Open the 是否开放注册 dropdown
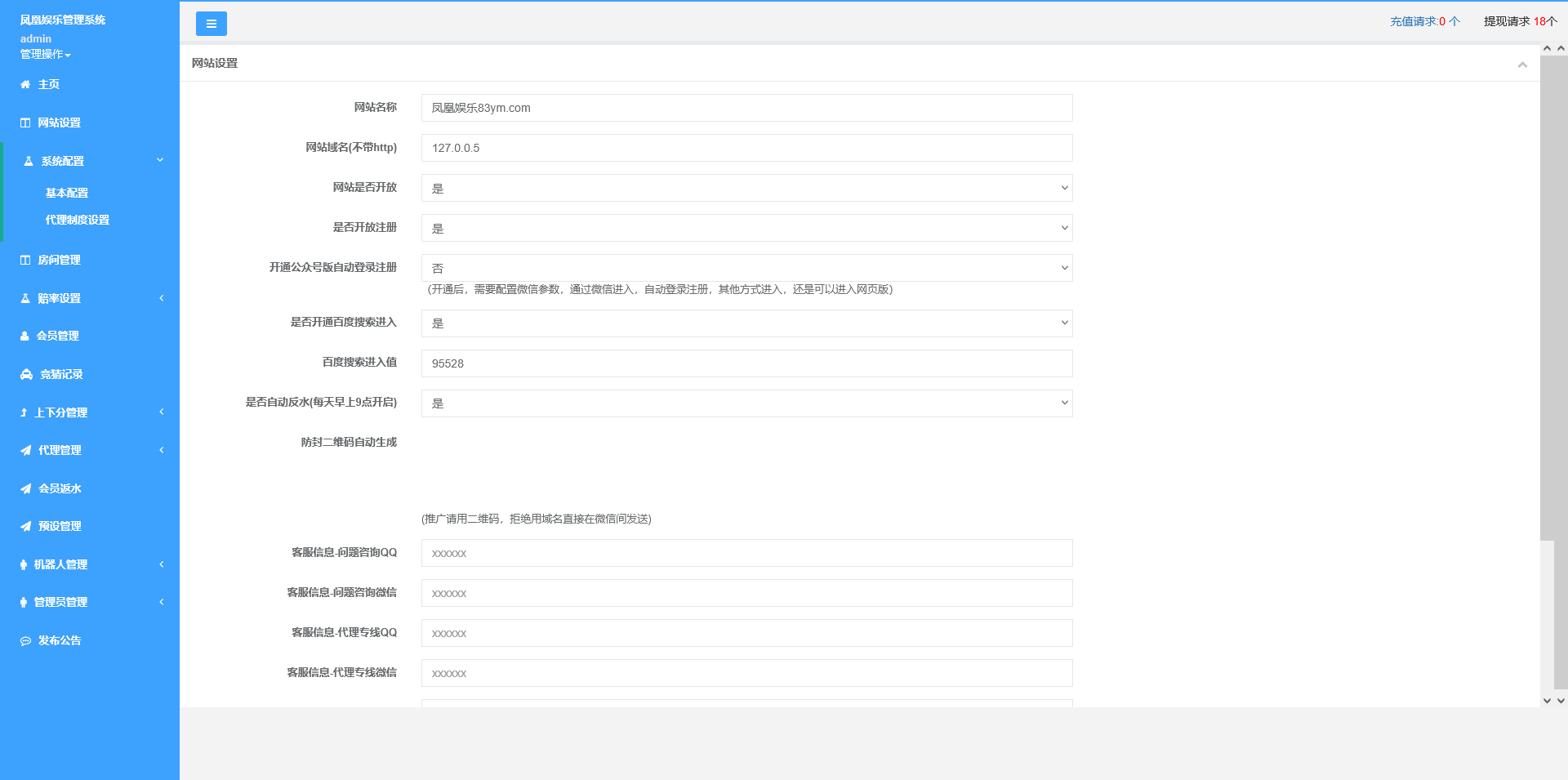 (746, 228)
